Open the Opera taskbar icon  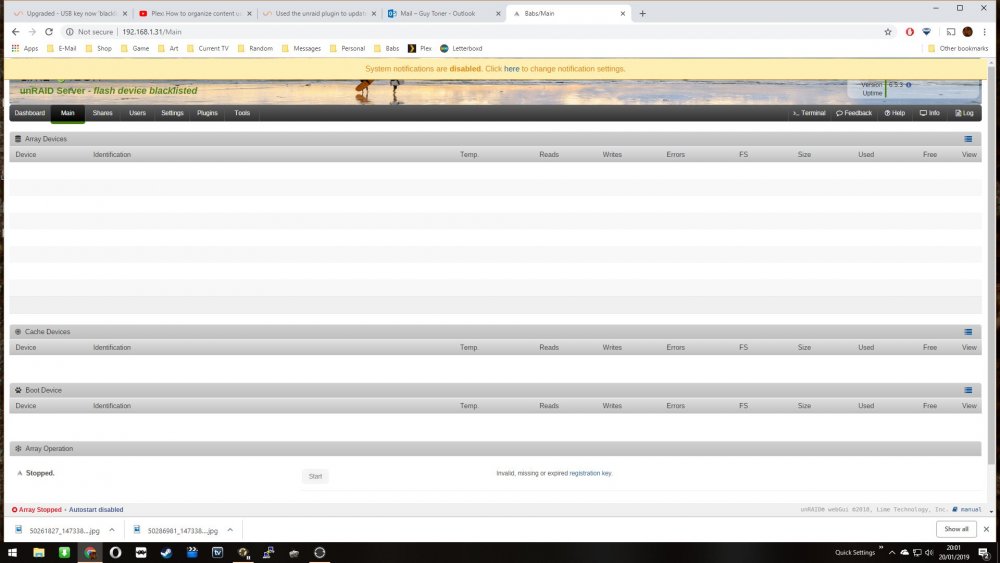pos(115,552)
